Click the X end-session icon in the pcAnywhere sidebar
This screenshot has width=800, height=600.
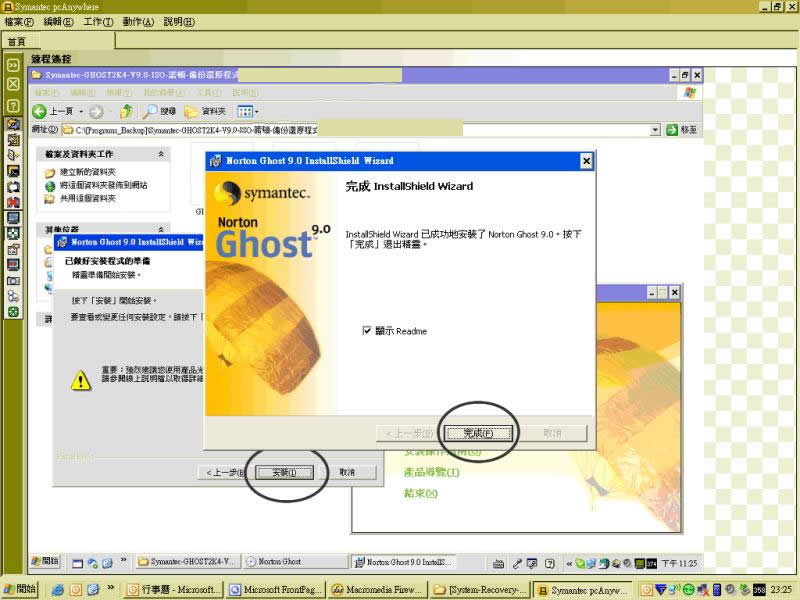tap(13, 84)
